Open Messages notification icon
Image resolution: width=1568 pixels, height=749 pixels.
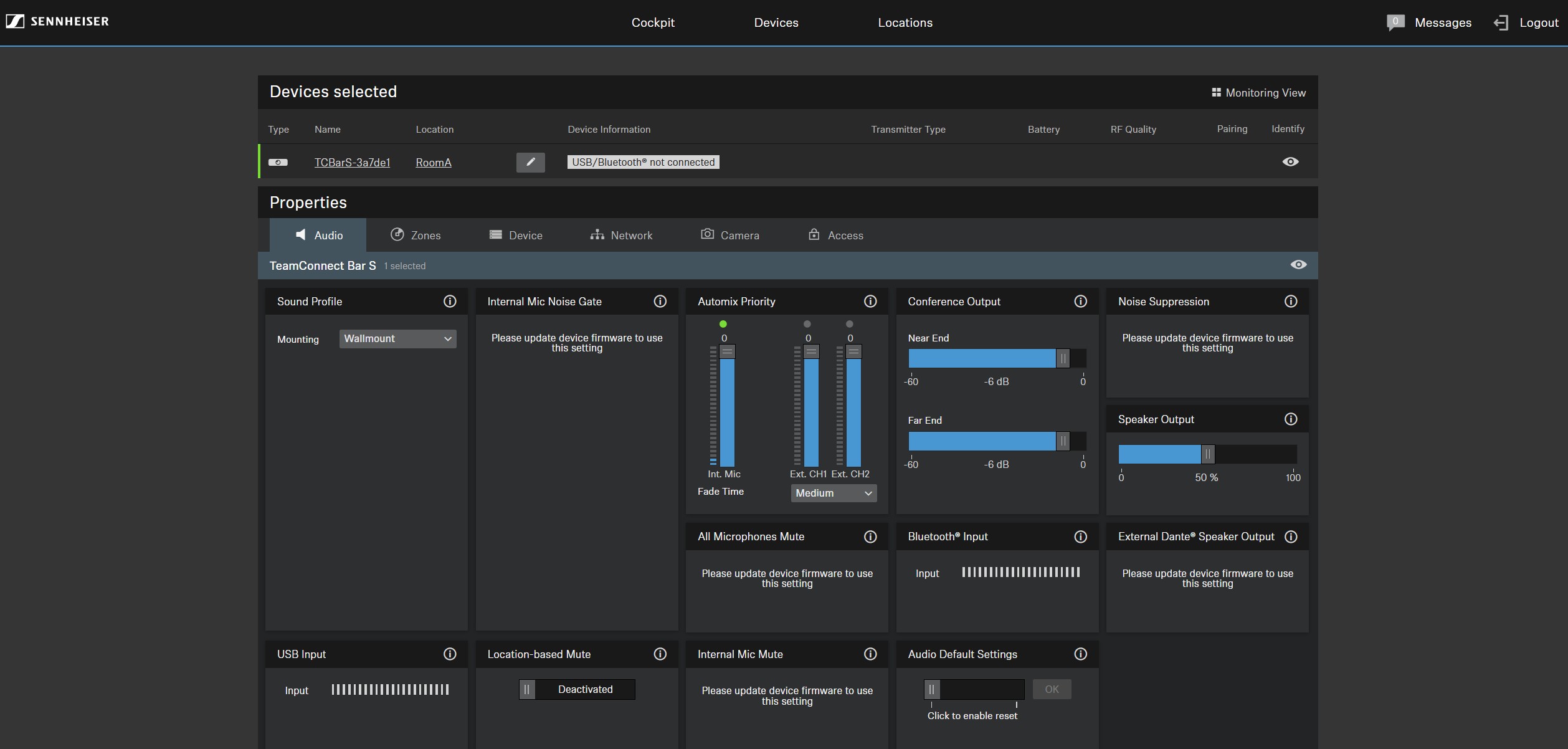click(x=1395, y=22)
